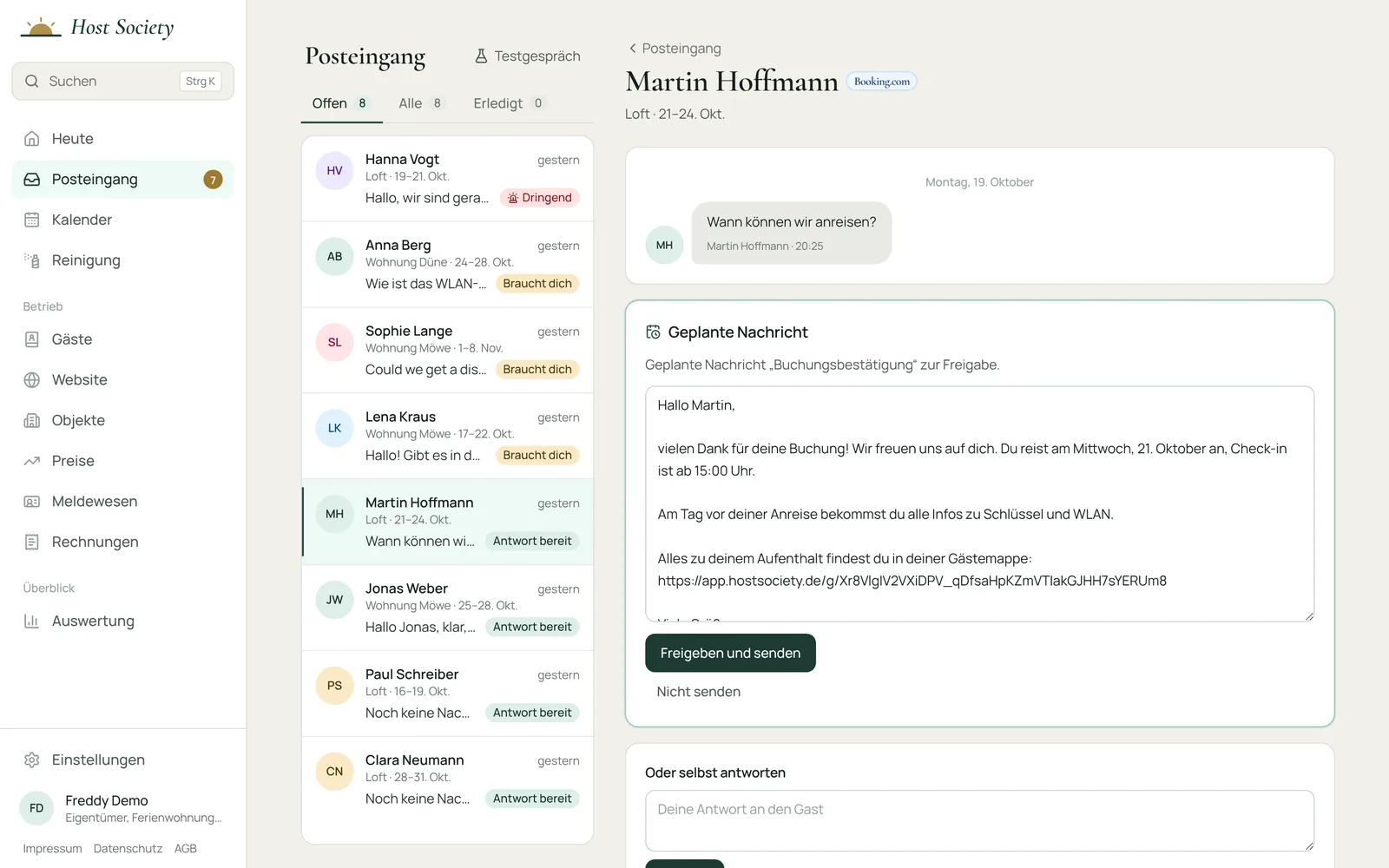Open Sophie Lange conversation
This screenshot has height=868, width=1389.
[447, 351]
